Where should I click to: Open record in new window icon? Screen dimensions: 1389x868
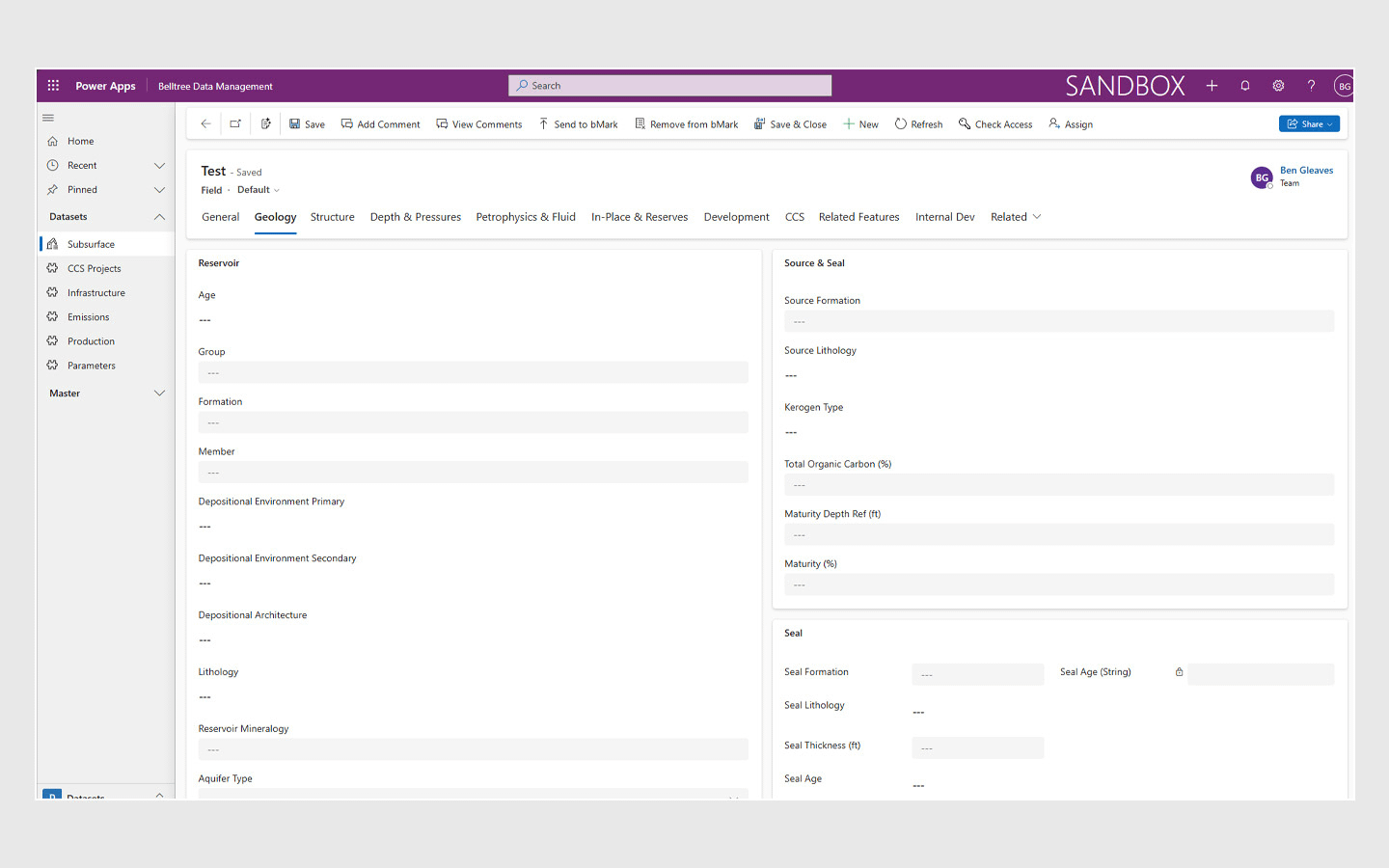pyautogui.click(x=235, y=124)
